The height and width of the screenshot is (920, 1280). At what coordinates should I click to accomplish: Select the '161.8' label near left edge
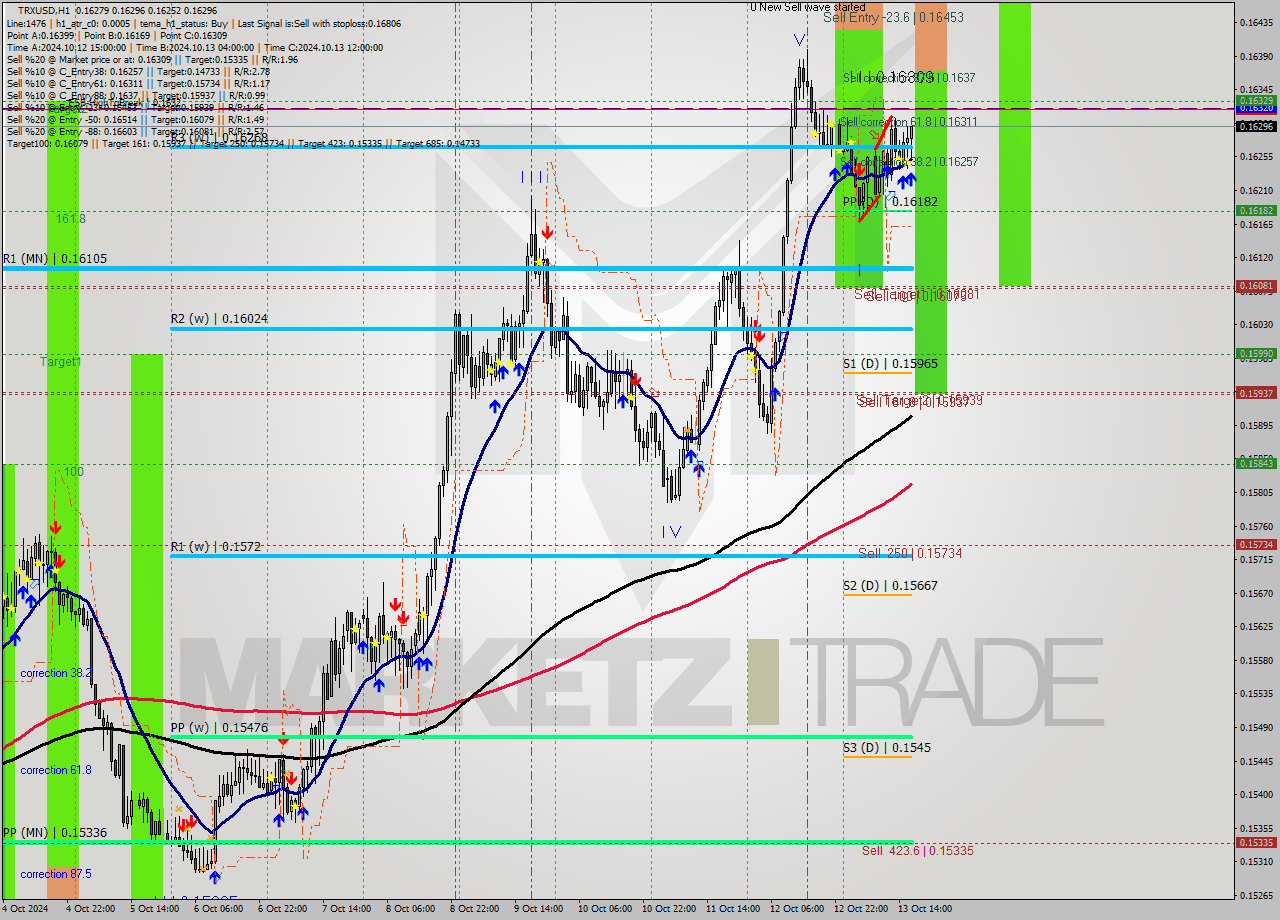[x=70, y=217]
